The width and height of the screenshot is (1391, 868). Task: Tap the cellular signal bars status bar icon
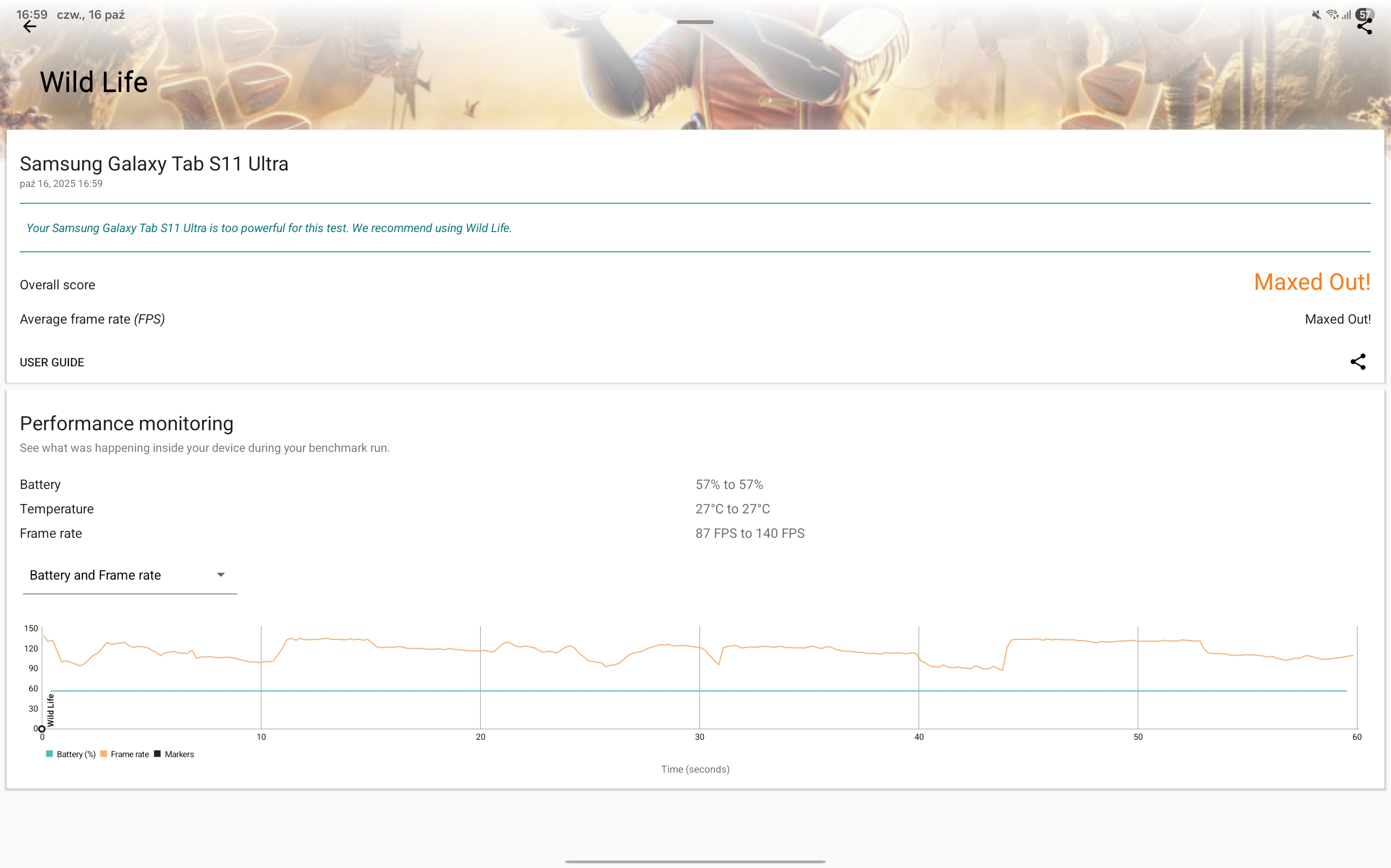[1345, 15]
